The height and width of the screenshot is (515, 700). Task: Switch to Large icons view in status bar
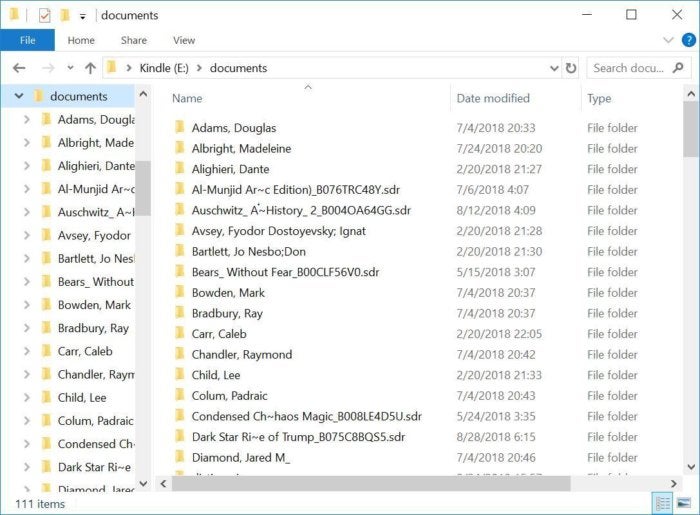click(x=684, y=504)
